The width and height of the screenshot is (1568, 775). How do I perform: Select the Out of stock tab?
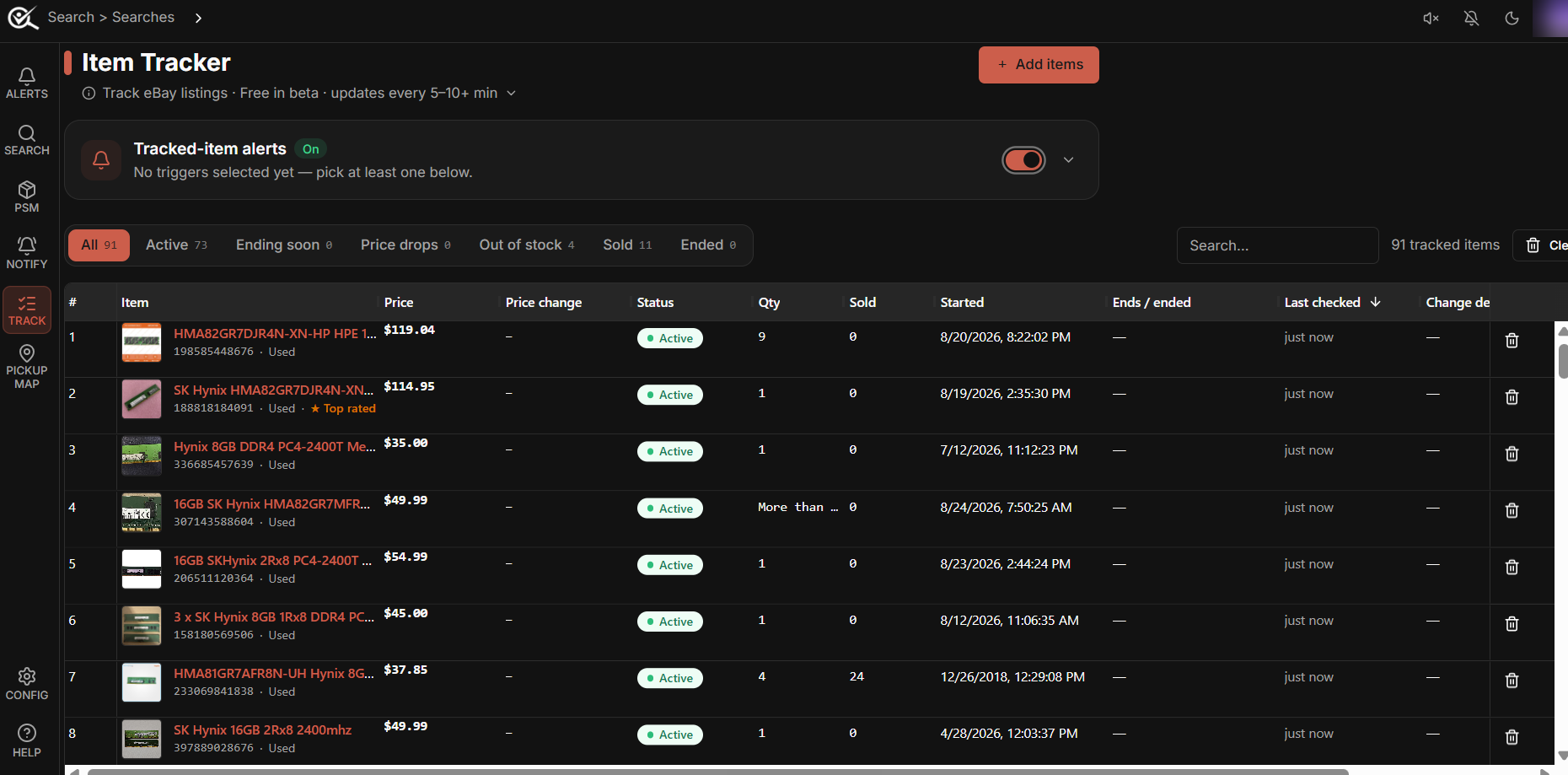[x=527, y=245]
